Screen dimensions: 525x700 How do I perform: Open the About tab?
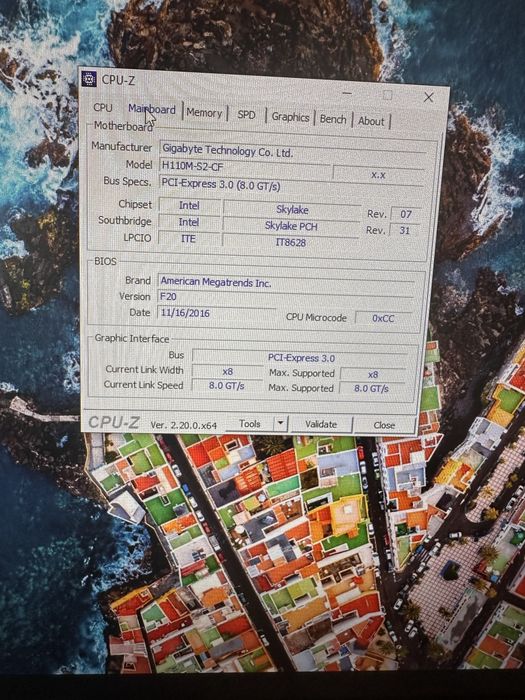coord(371,121)
